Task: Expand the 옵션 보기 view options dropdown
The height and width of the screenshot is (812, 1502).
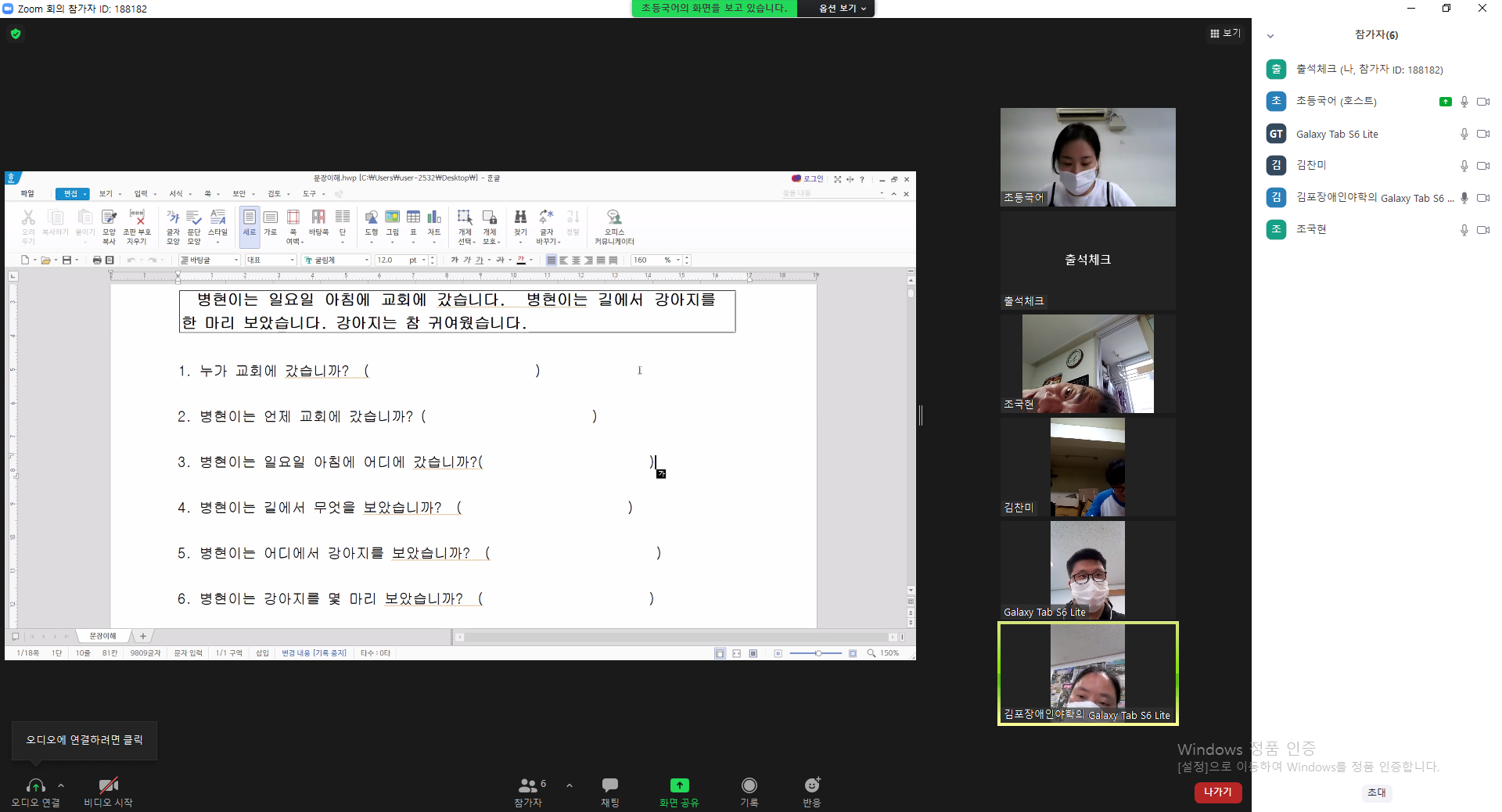Action: pos(843,9)
